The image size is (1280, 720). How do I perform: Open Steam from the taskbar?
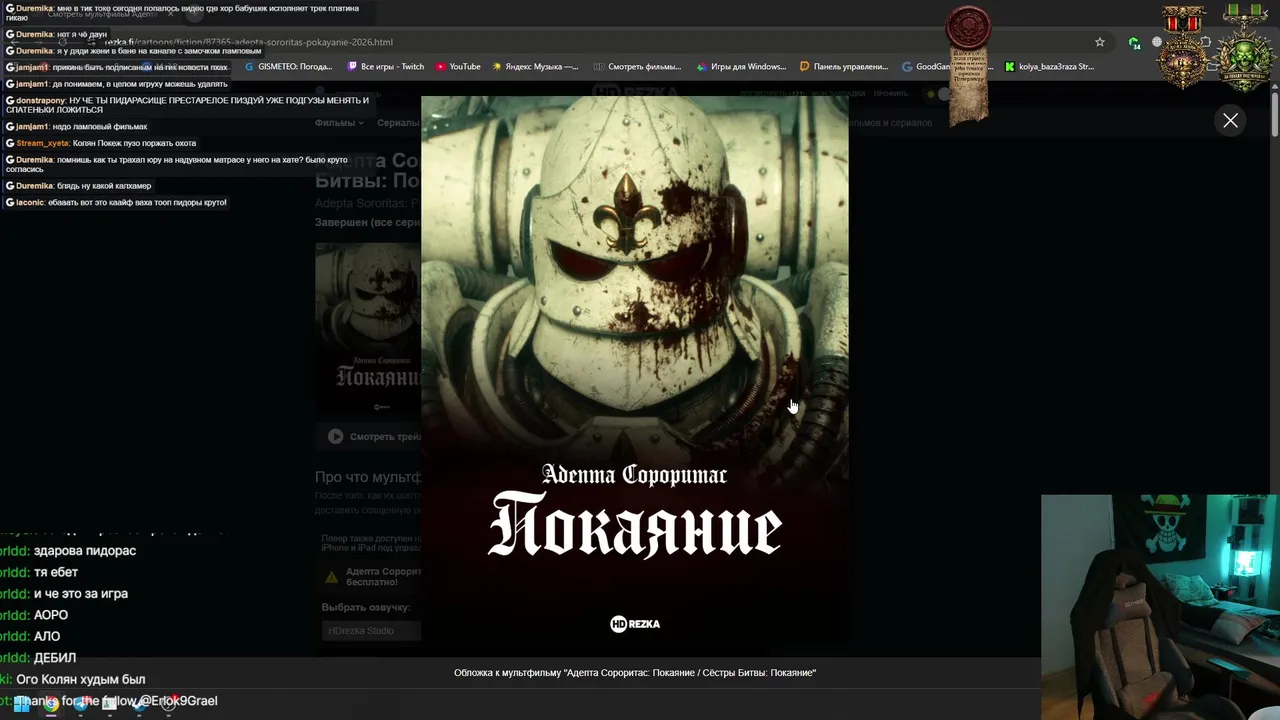click(x=138, y=704)
